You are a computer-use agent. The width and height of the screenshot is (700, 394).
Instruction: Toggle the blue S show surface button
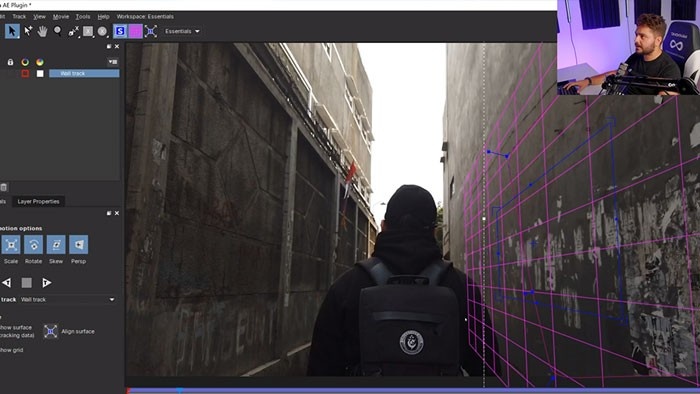tap(120, 31)
